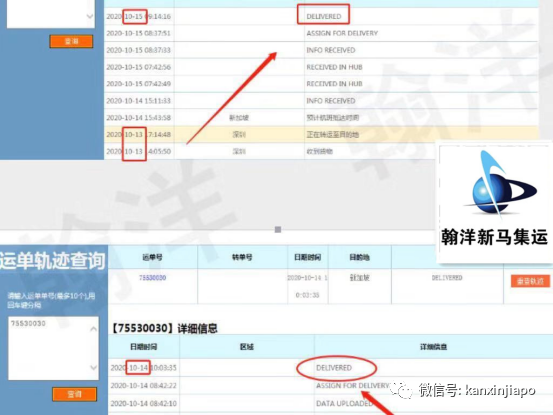This screenshot has height=415, width=553.
Task: Click the 转单号 column header
Action: pyautogui.click(x=242, y=257)
